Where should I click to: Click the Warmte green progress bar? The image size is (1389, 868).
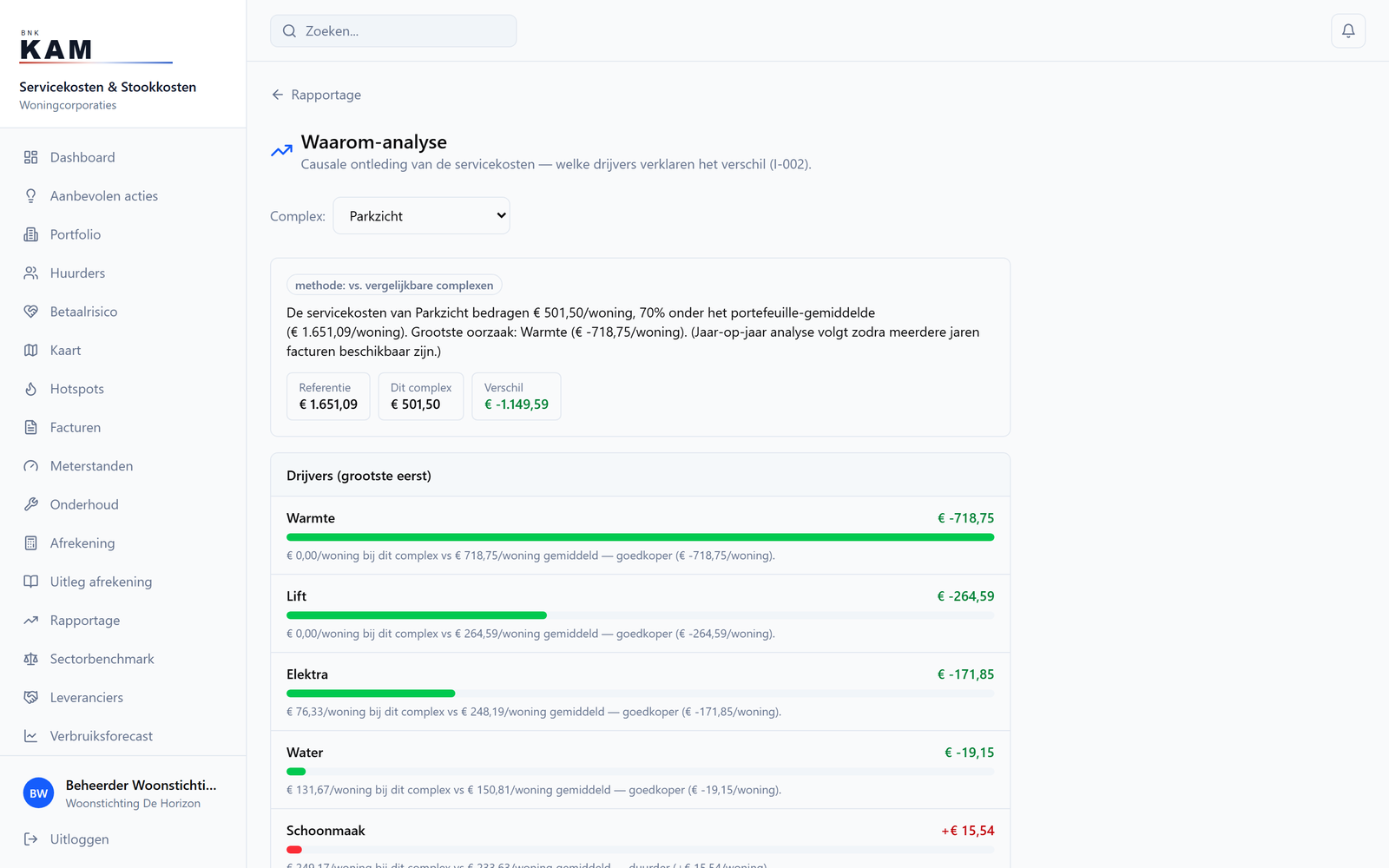[x=640, y=537]
